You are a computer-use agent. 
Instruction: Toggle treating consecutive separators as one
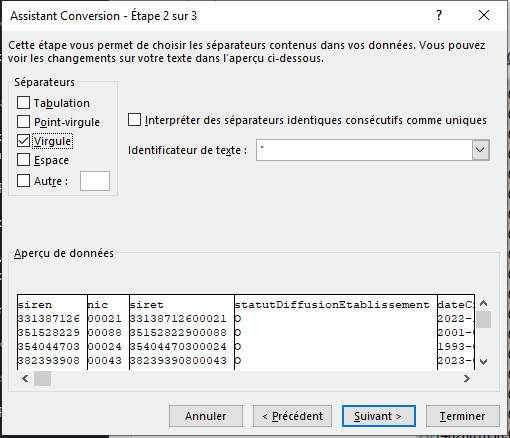tap(134, 120)
